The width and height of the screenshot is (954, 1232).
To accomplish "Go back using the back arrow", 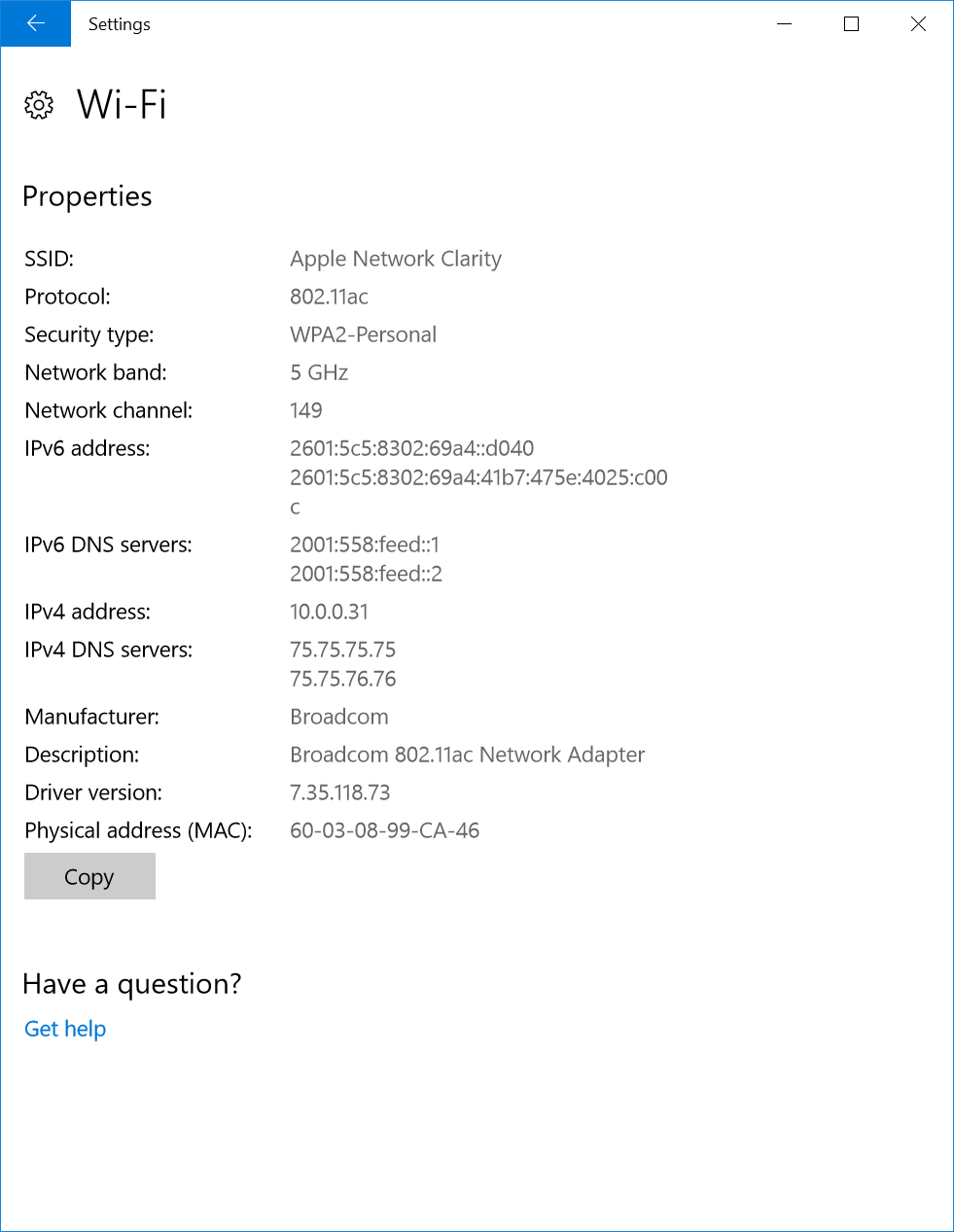I will point(35,23).
